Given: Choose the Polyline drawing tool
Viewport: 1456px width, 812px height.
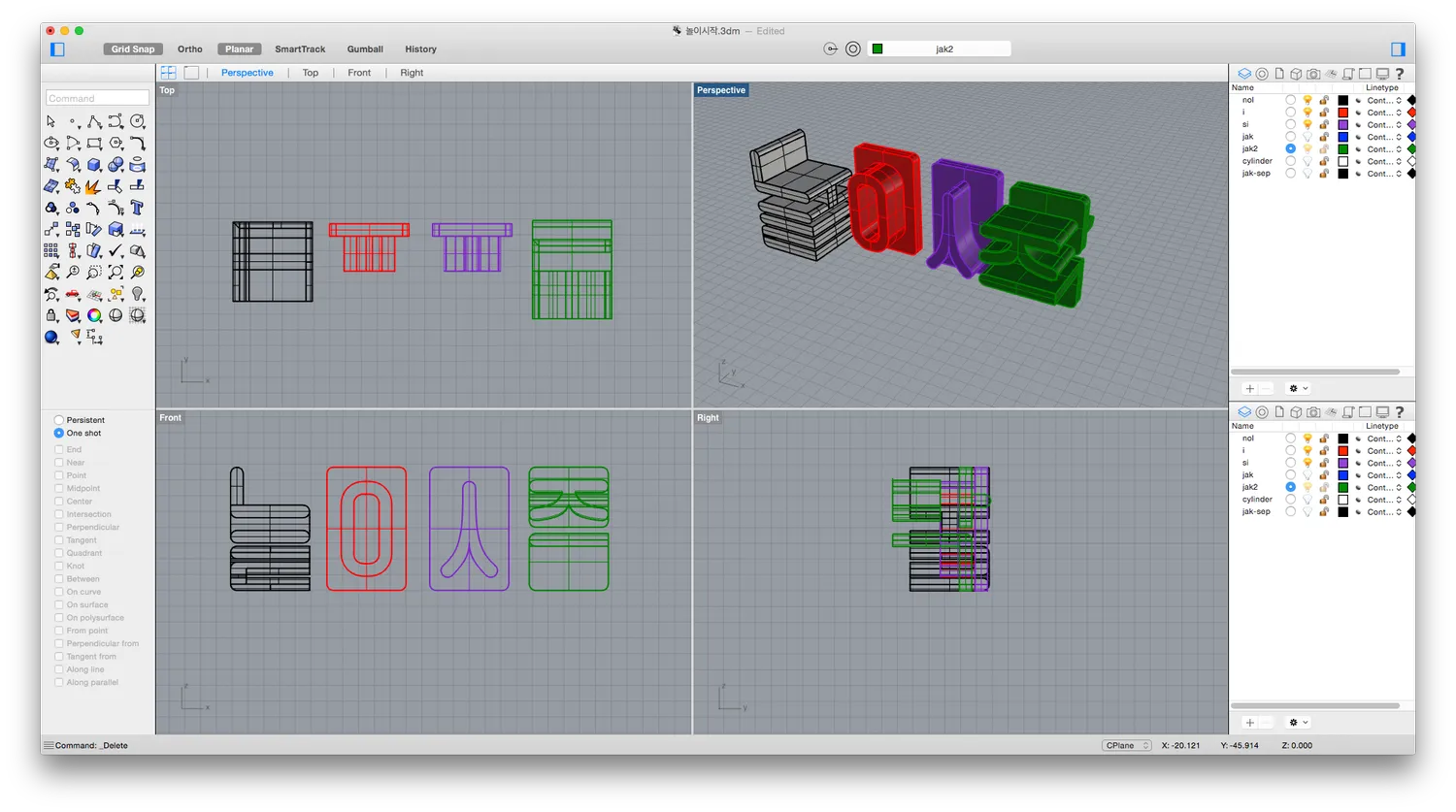Looking at the screenshot, I should click(94, 121).
